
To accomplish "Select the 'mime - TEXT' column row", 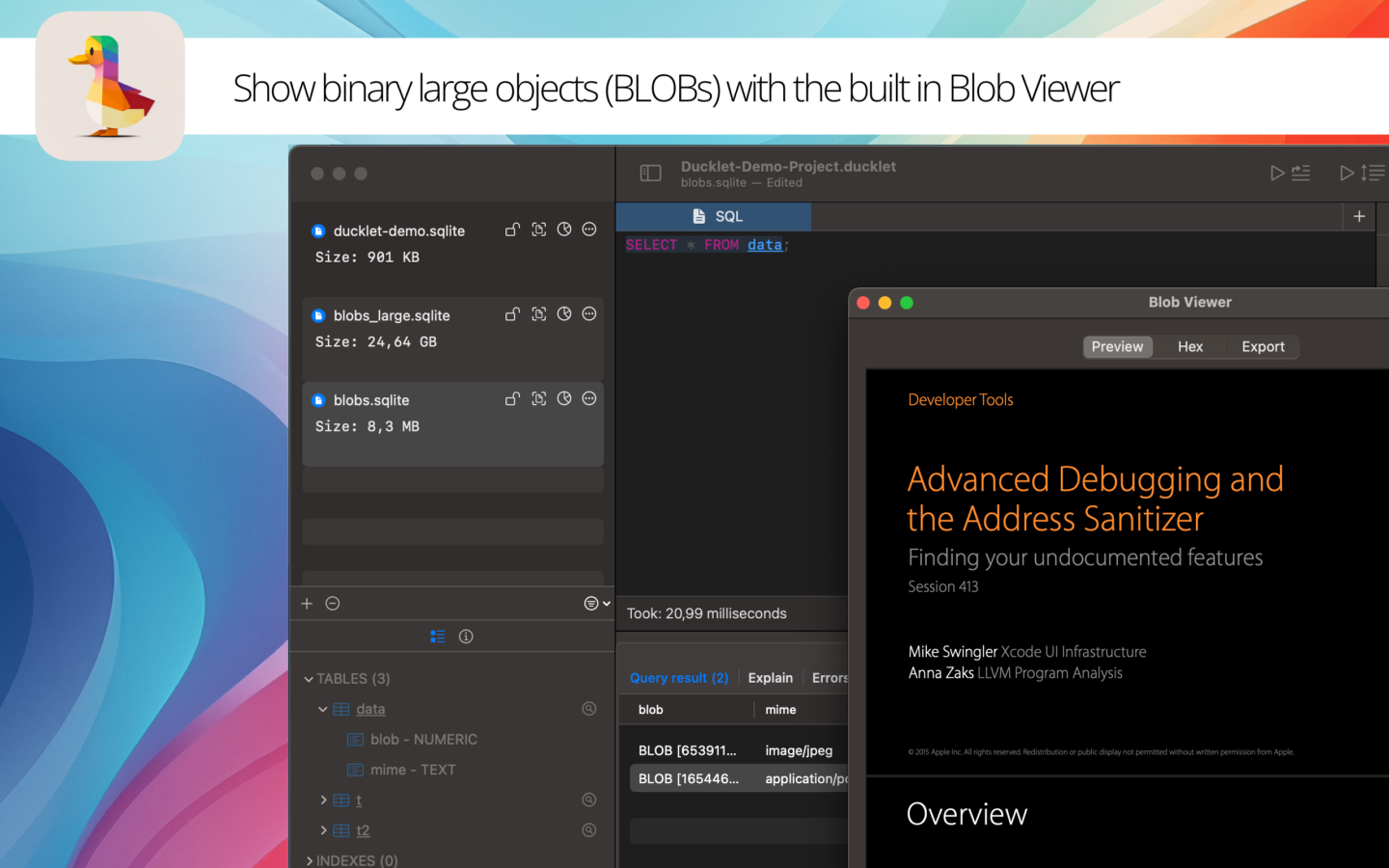I will [413, 770].
